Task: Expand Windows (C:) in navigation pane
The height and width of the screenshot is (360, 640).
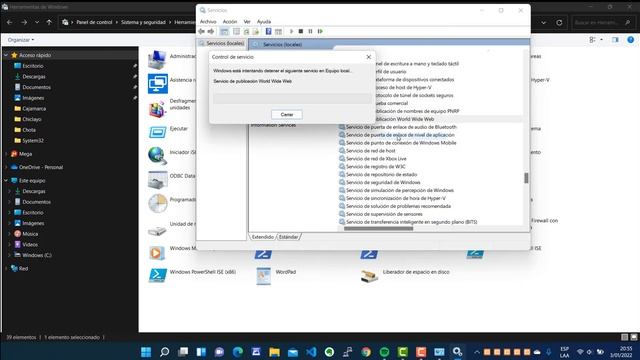Action: (x=10, y=255)
